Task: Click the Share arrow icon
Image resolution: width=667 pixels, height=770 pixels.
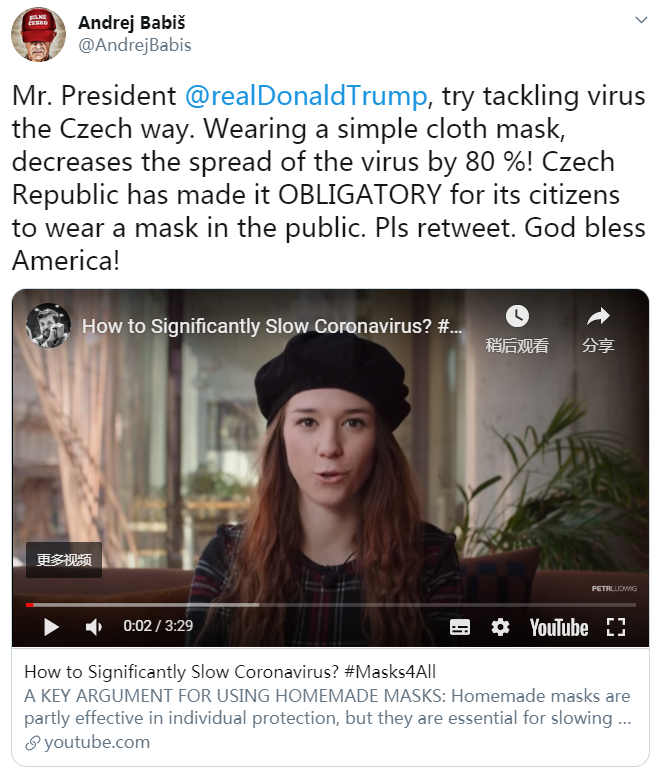Action: (x=598, y=316)
